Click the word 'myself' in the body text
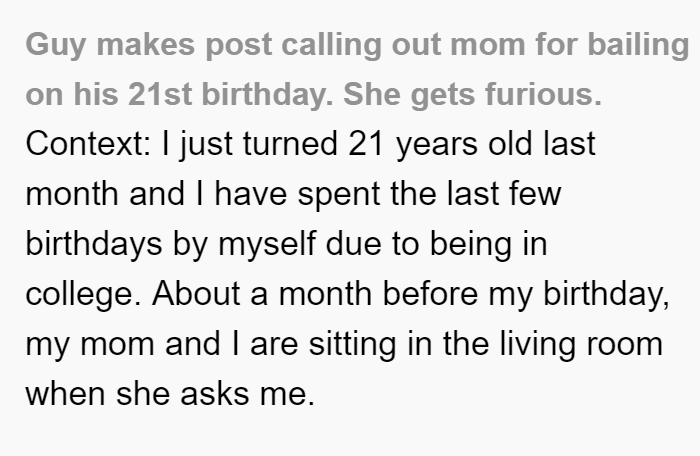Viewport: 700px width, 456px height. 267,244
